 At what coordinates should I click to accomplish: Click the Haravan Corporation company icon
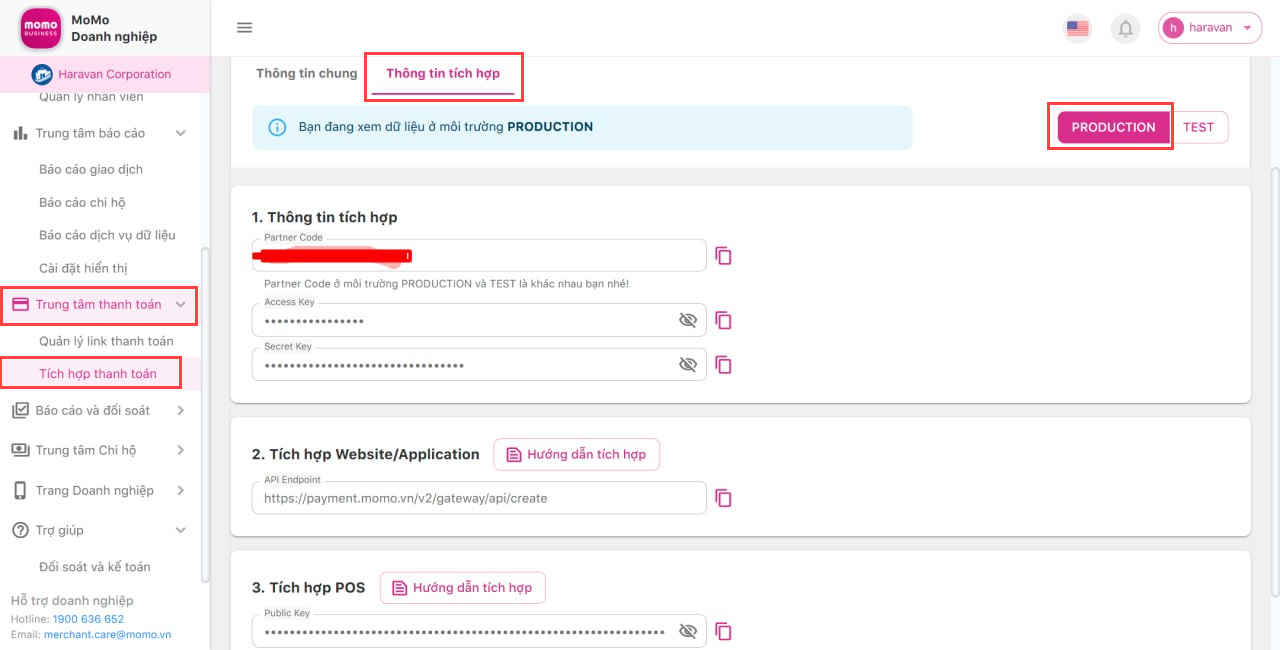click(42, 74)
